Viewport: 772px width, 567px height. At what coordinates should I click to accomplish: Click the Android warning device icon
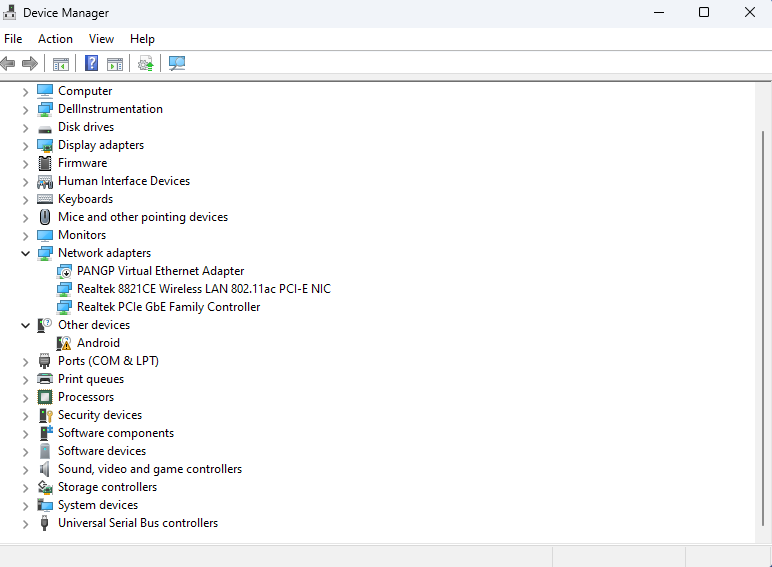(x=64, y=343)
